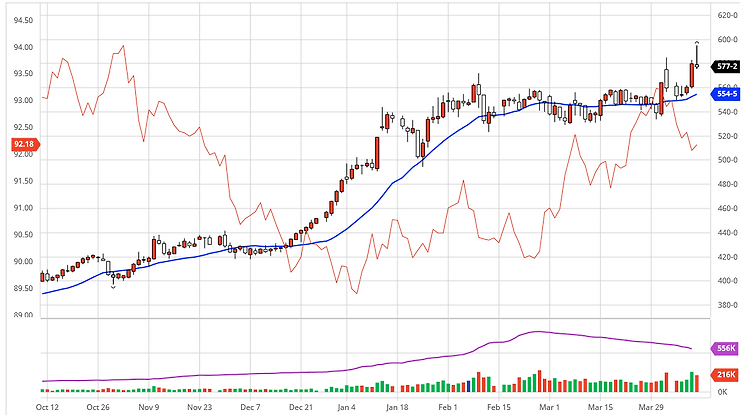
Task: Click the 90.00 left-axis label
Action: 23,261
